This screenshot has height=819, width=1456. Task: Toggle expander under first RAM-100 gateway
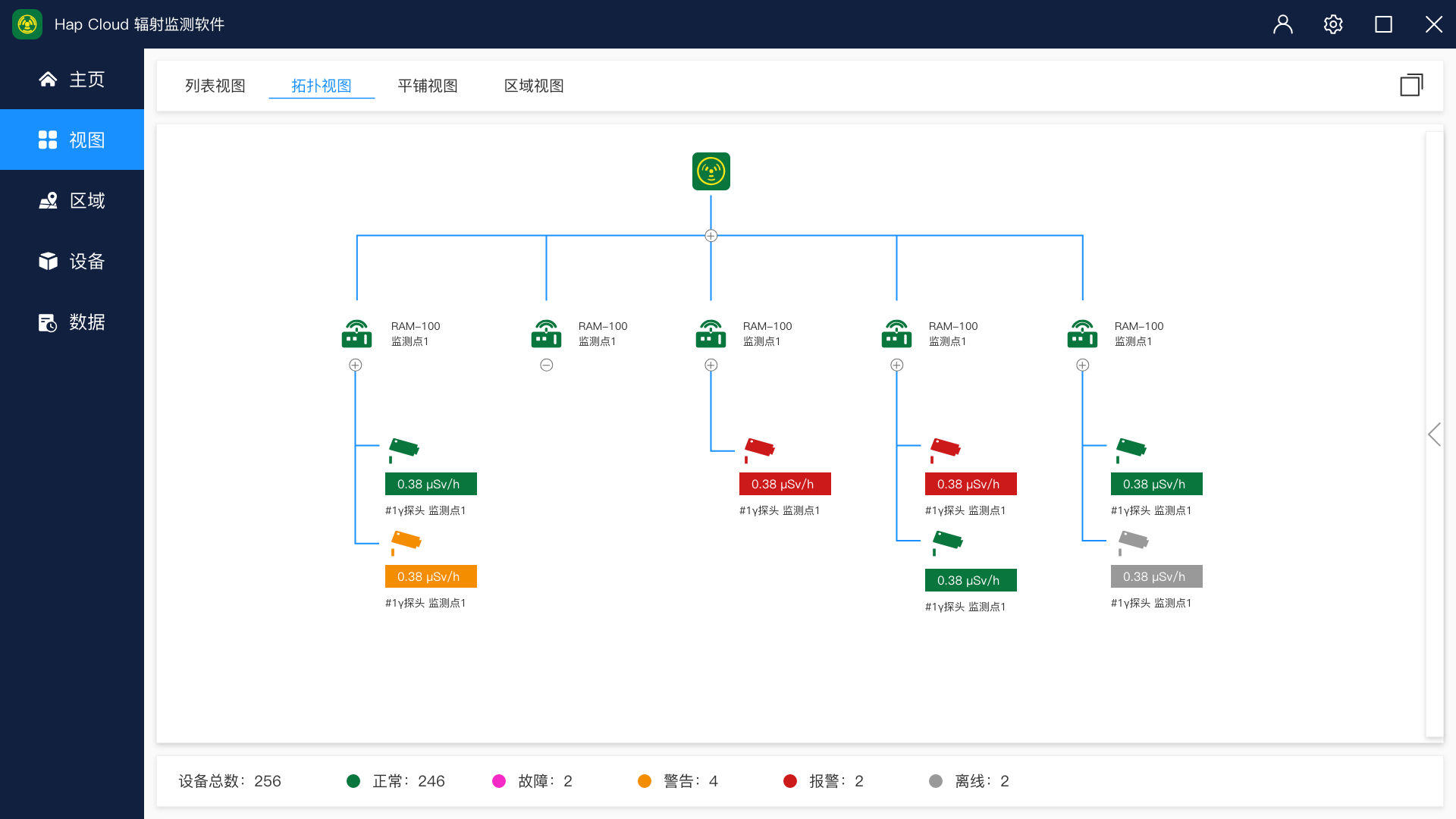(356, 366)
